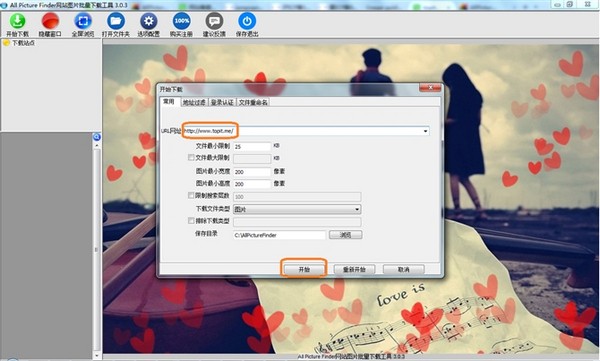
Task: Click the 重新开始 restart button
Action: click(x=354, y=270)
